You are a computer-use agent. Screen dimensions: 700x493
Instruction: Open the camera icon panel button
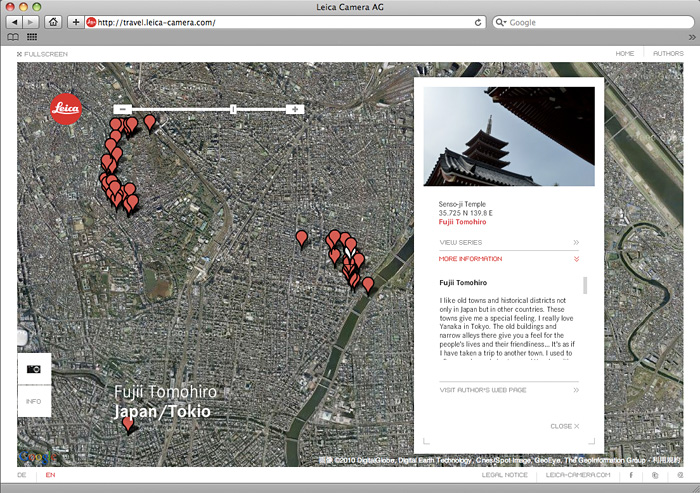tap(34, 369)
